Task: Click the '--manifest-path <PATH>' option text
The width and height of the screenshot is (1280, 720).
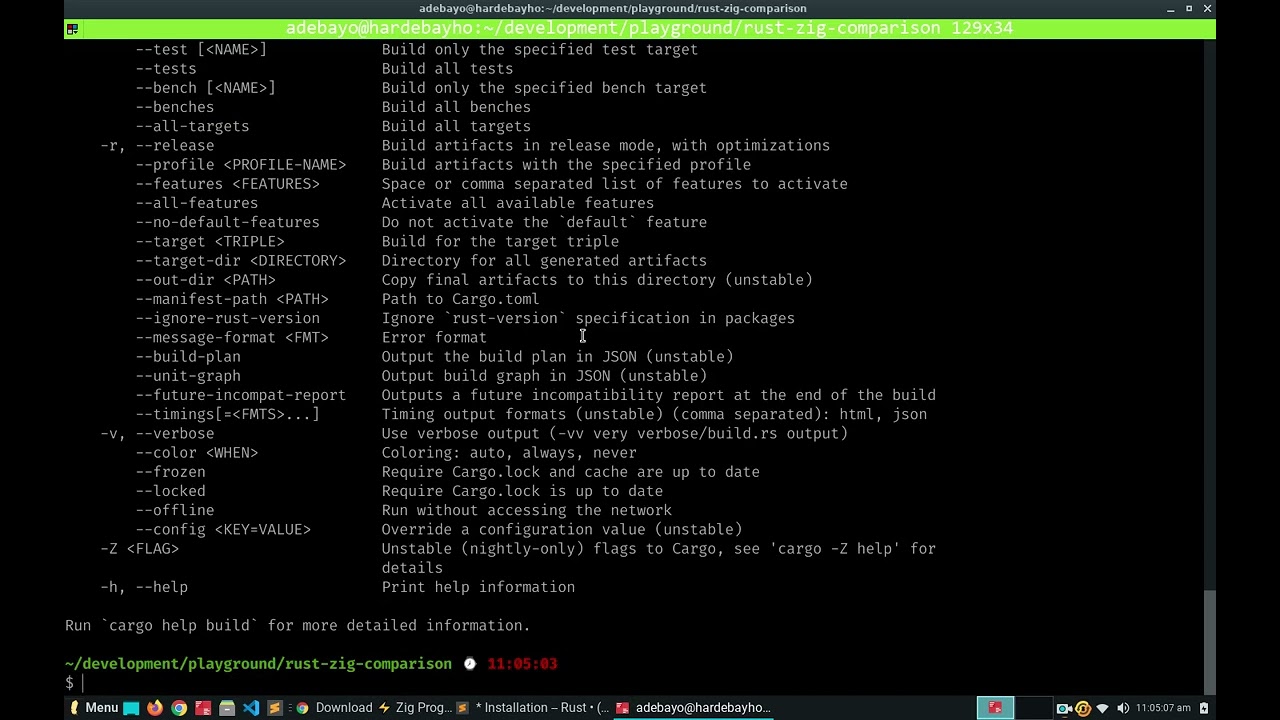Action: [x=232, y=299]
